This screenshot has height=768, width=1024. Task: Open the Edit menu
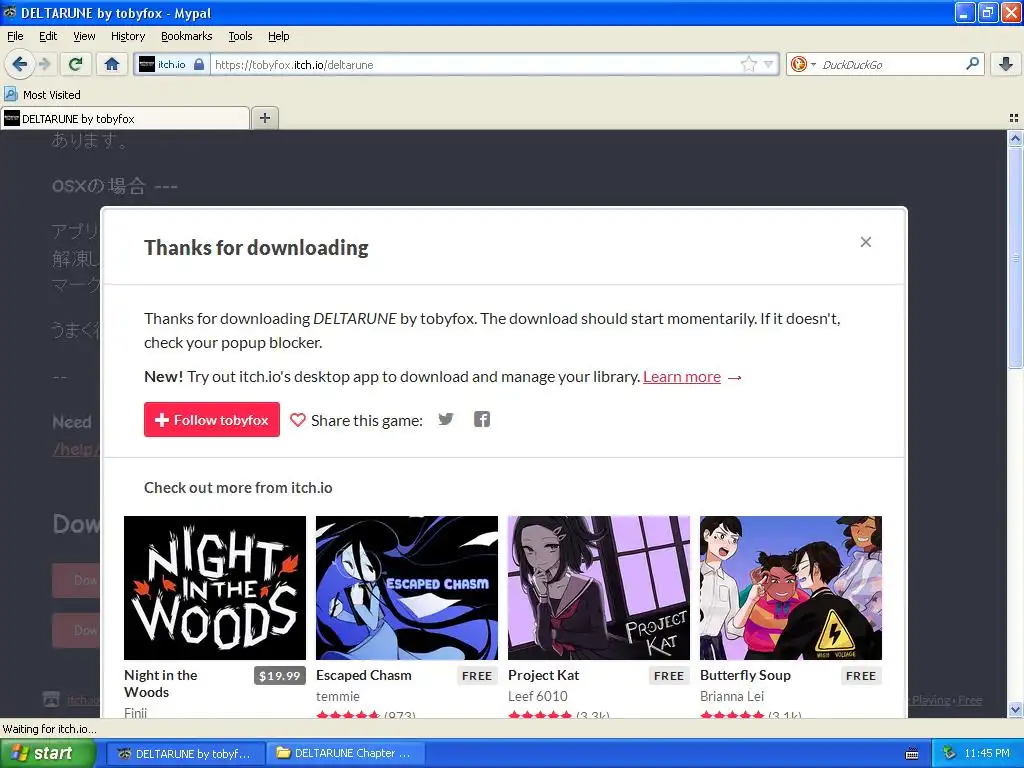(48, 37)
